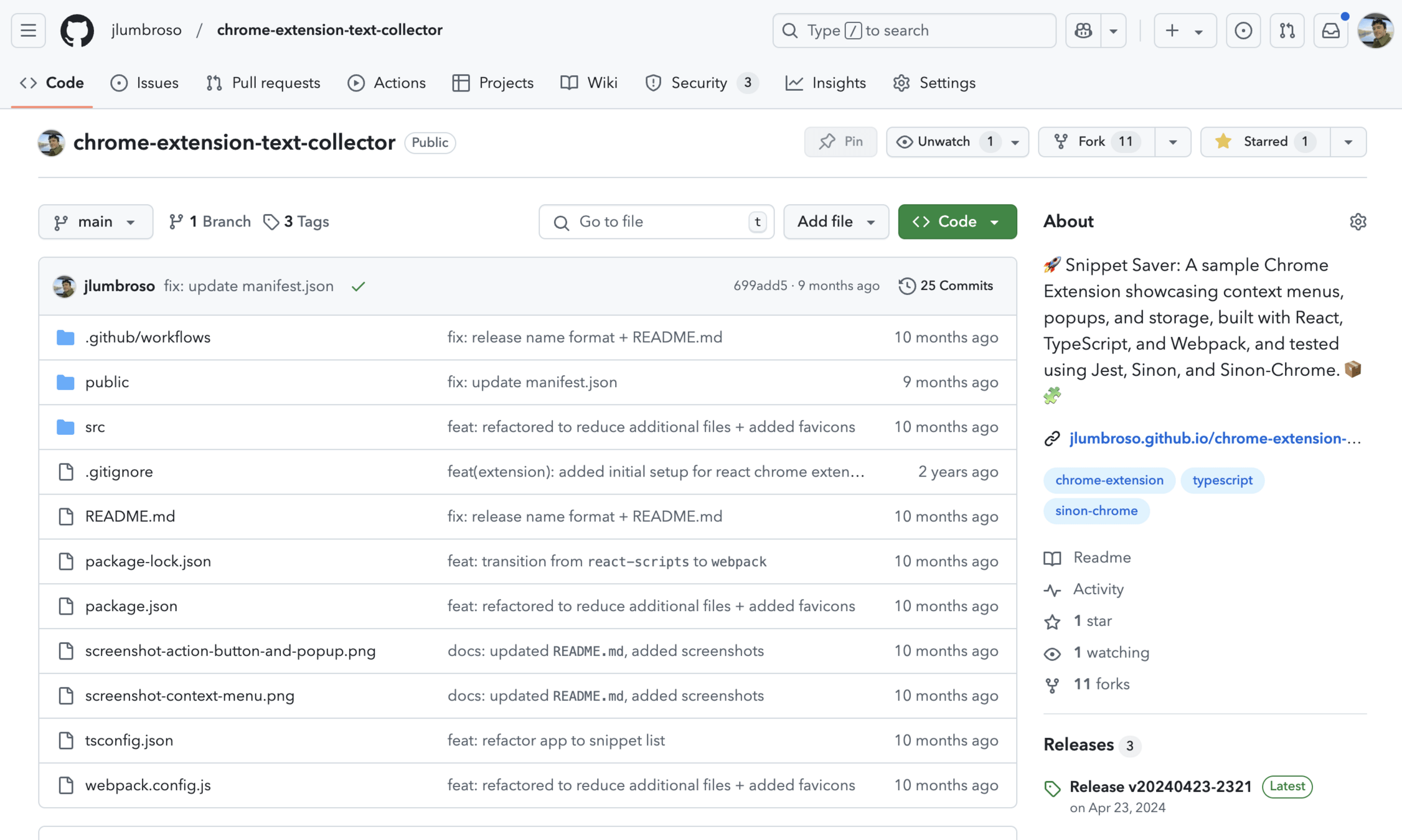This screenshot has height=840, width=1402.
Task: Open package.json file
Action: (x=131, y=606)
